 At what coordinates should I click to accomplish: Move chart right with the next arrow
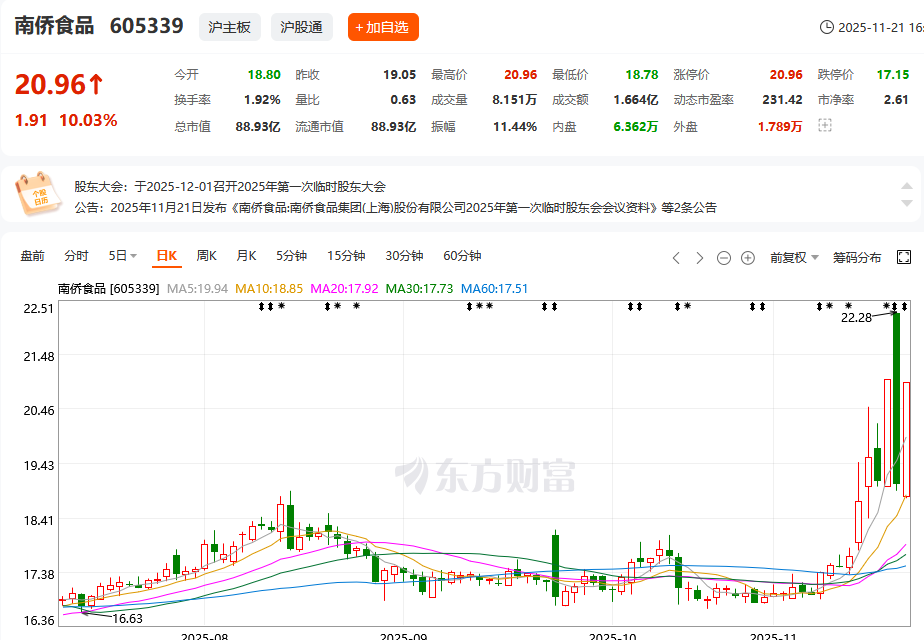tap(699, 258)
